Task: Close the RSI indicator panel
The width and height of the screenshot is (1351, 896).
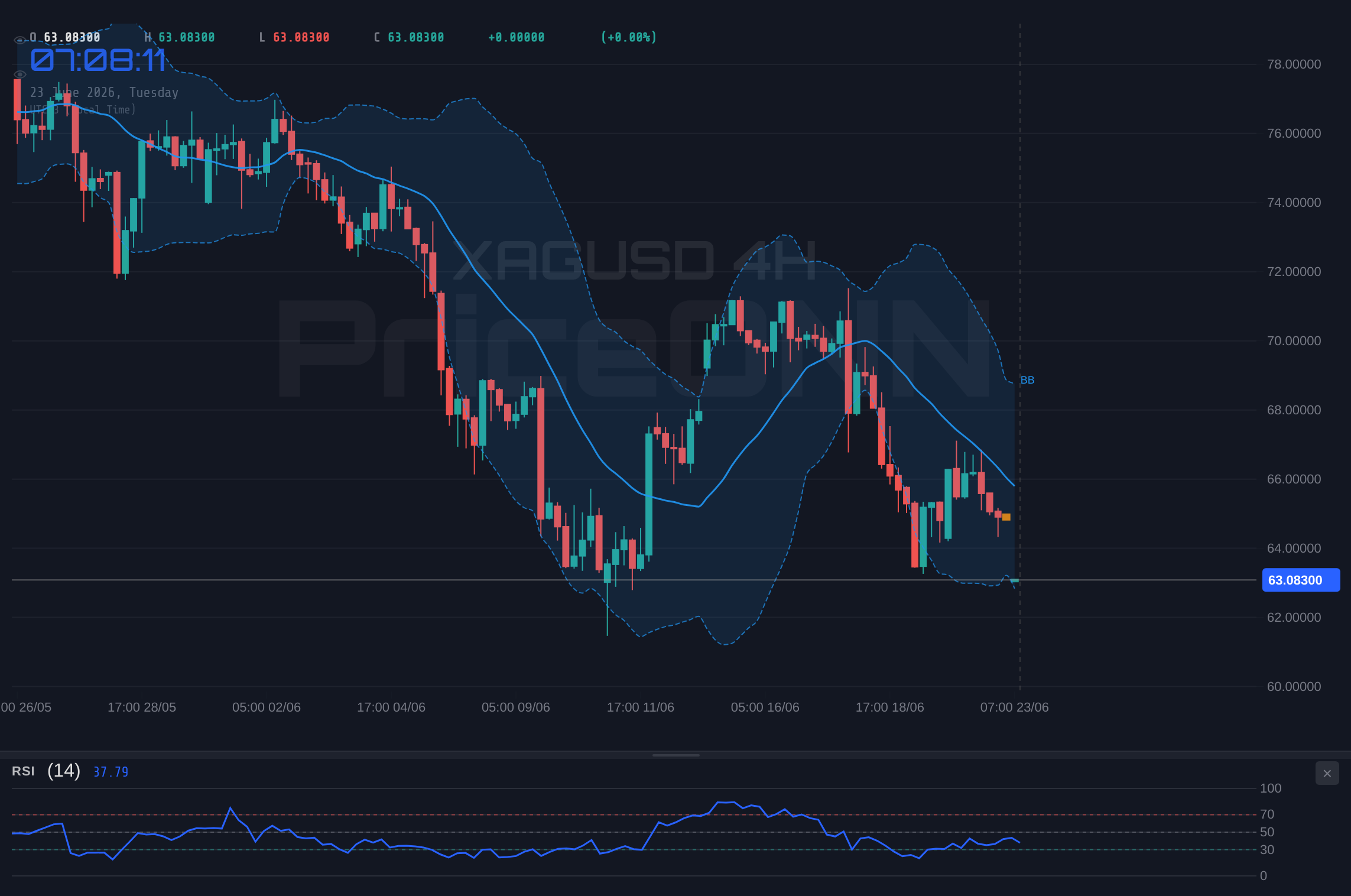Action: pyautogui.click(x=1327, y=773)
